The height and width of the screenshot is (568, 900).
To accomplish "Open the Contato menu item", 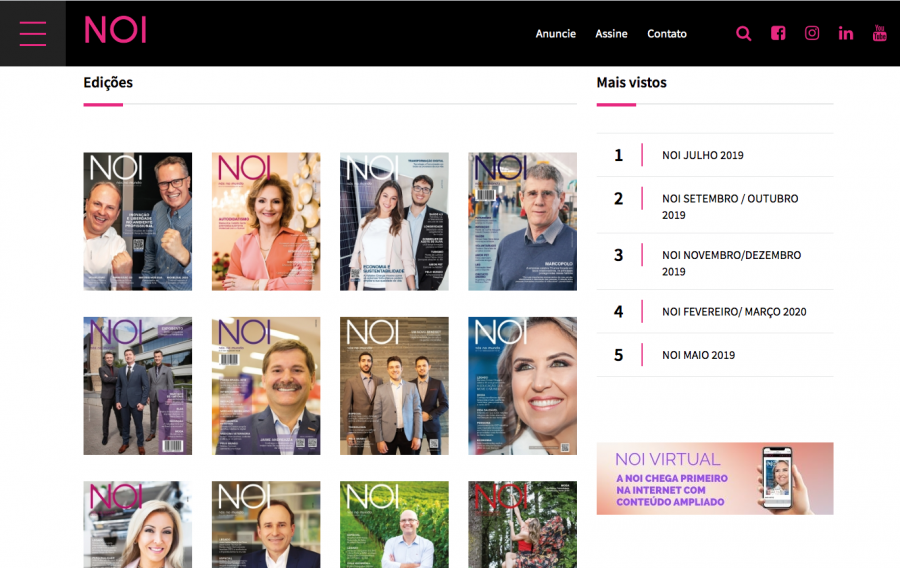I will [x=667, y=34].
